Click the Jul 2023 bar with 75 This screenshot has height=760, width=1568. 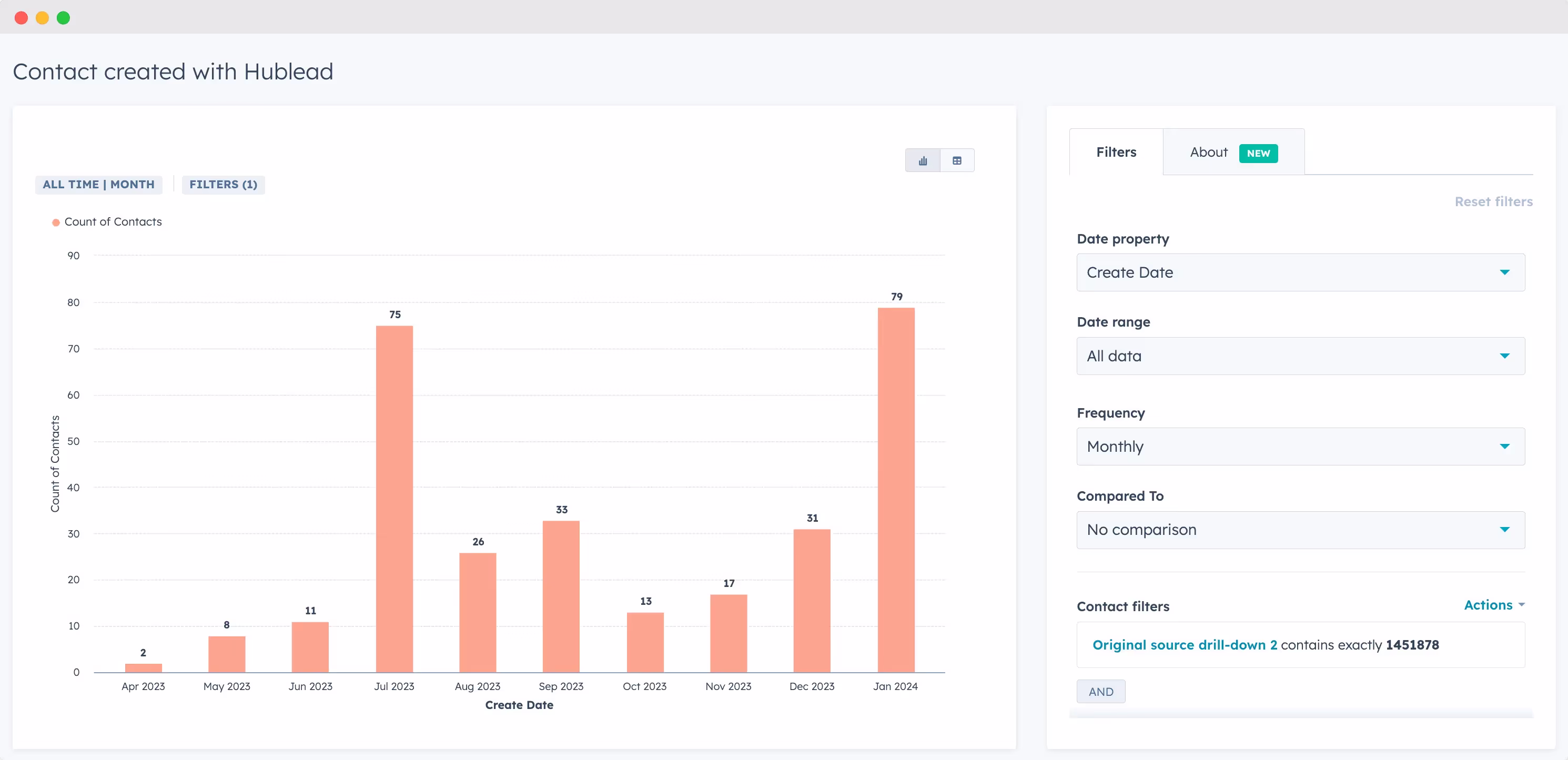(394, 499)
